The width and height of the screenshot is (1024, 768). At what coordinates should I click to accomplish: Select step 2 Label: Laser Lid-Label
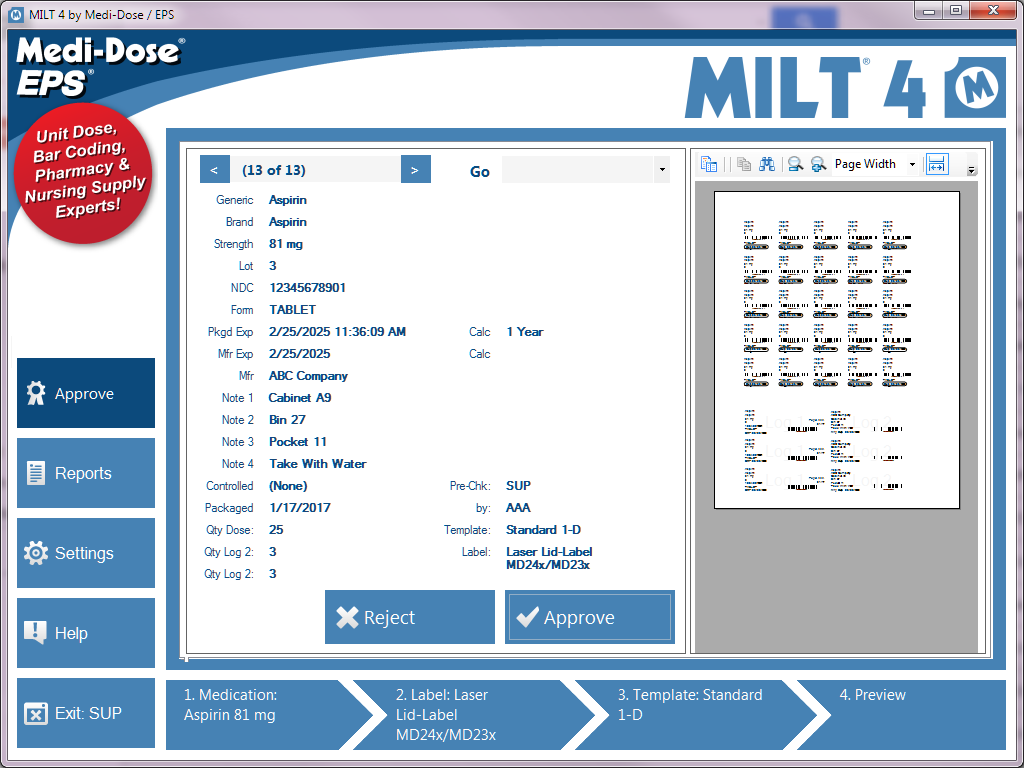pos(480,715)
